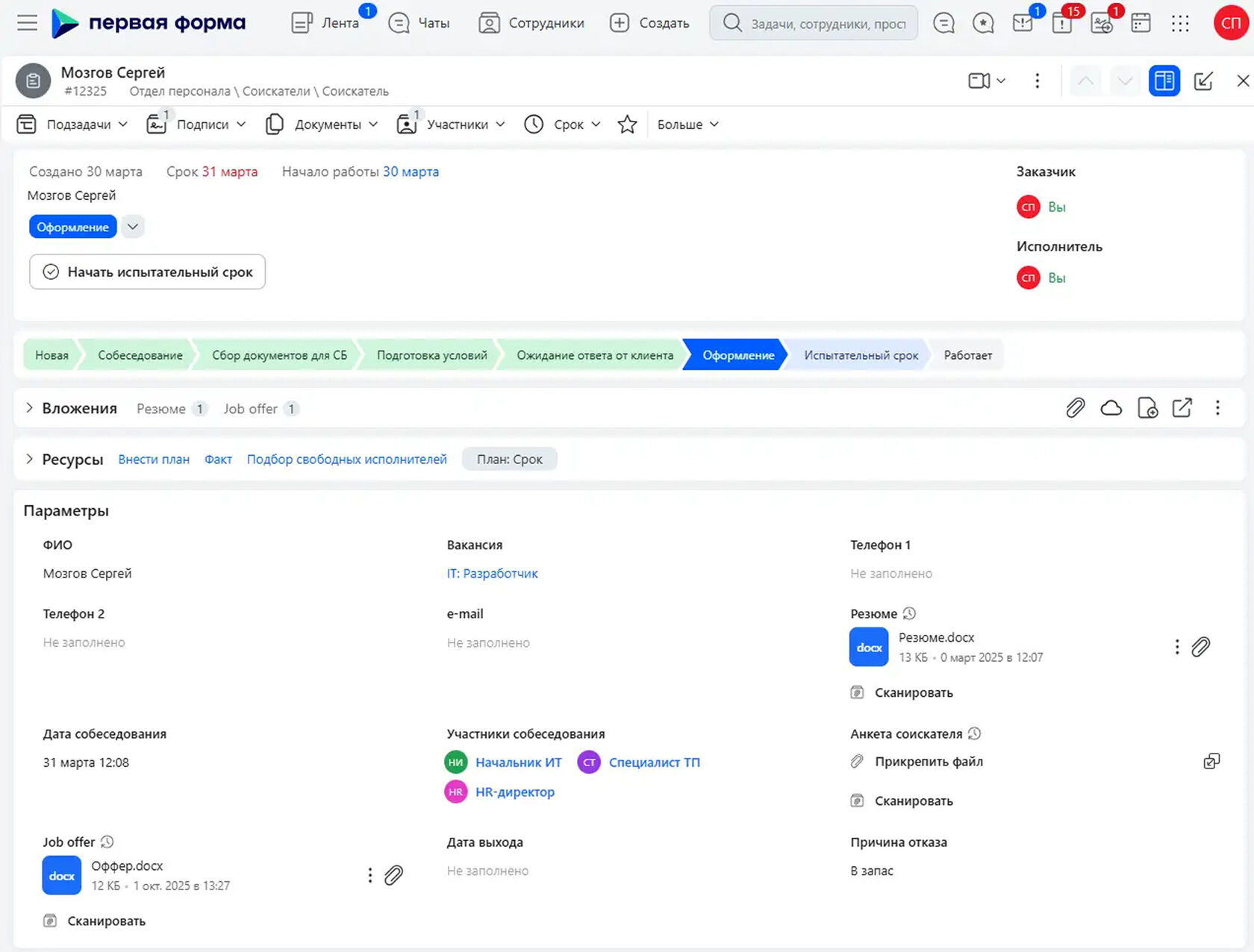Select the Подготовка условий stage
This screenshot has height=952, width=1254.
pos(431,355)
